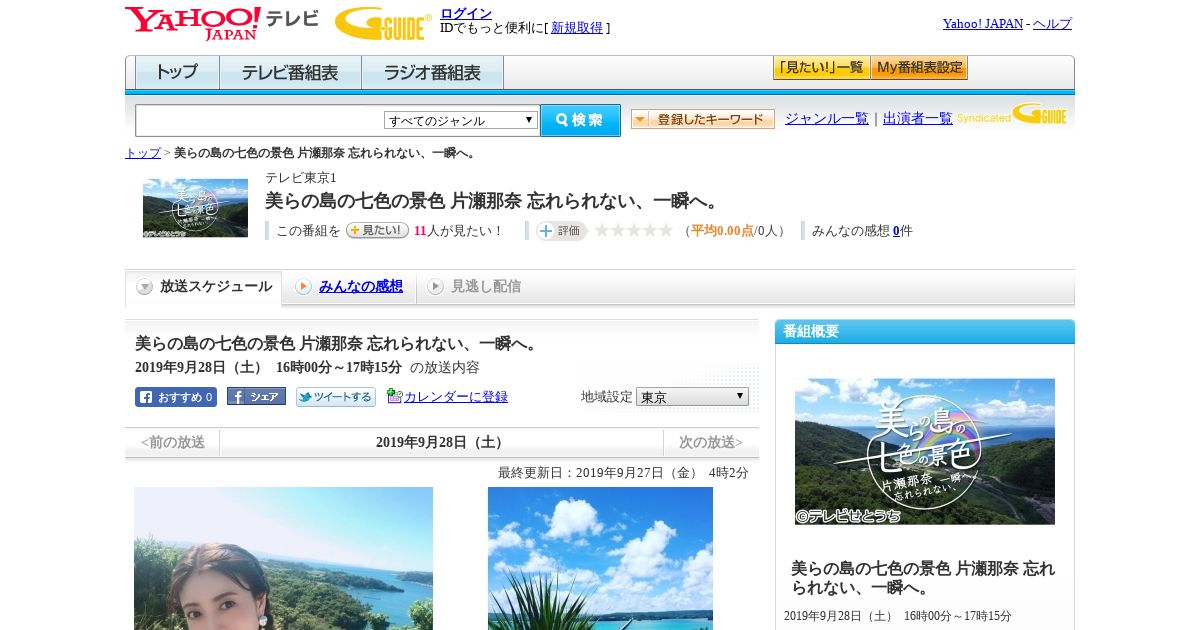Click the 最終更新日 timestamp text
This screenshot has height=630, width=1200.
point(623,473)
